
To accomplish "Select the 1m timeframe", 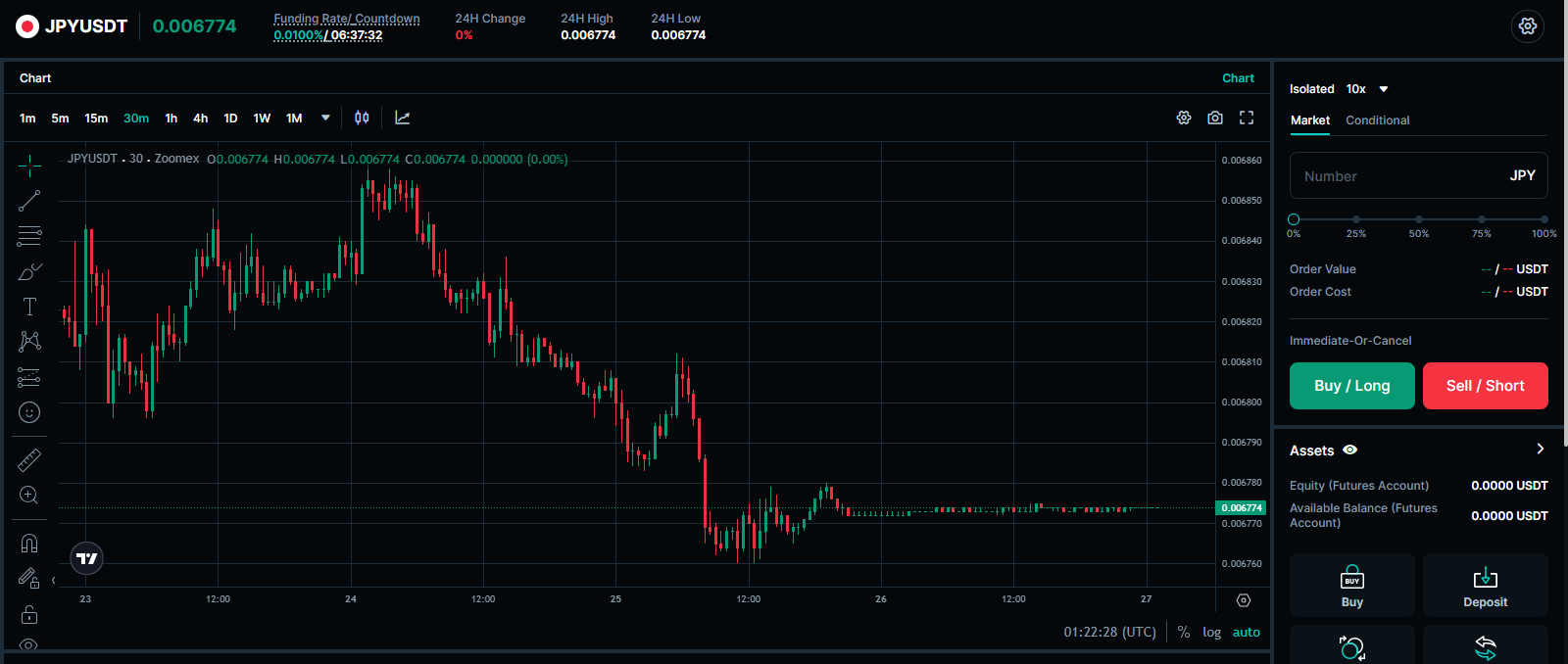I will click(27, 118).
